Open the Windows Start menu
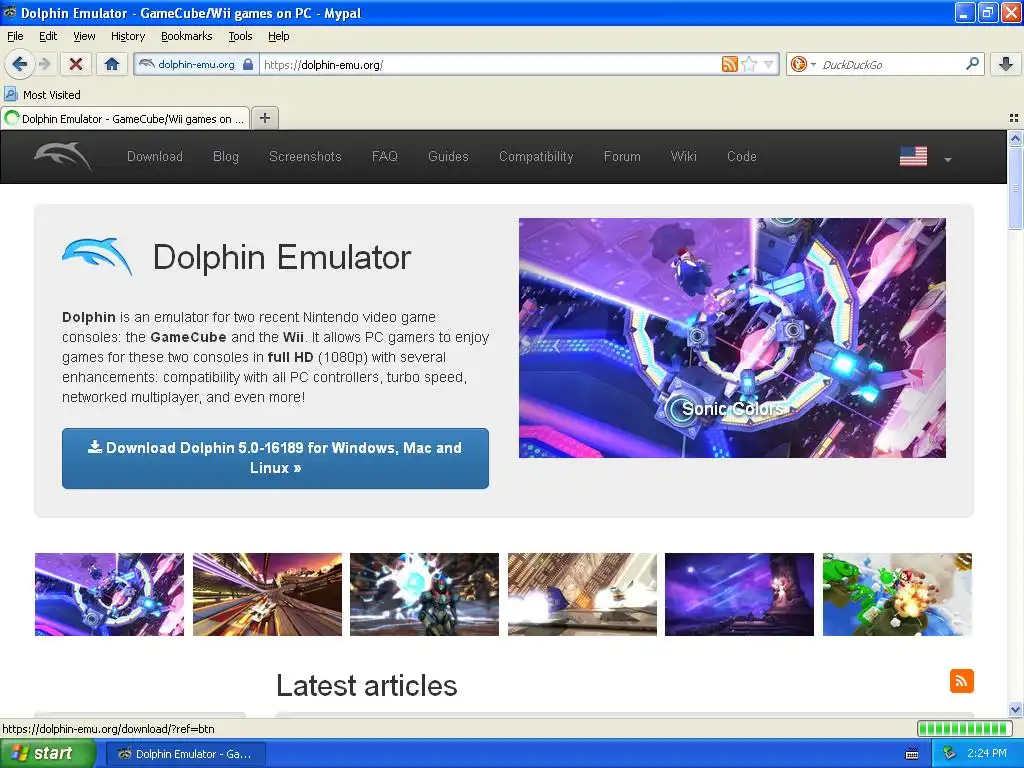The image size is (1024, 768). [48, 753]
